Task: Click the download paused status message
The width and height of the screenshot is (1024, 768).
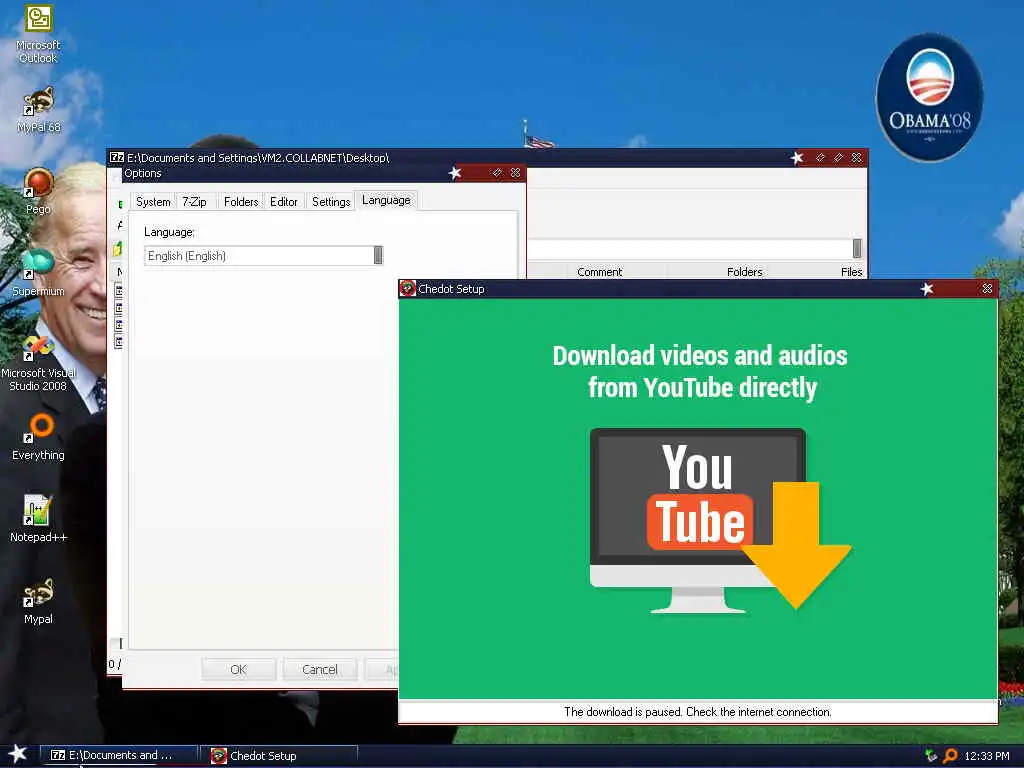Action: pyautogui.click(x=697, y=712)
